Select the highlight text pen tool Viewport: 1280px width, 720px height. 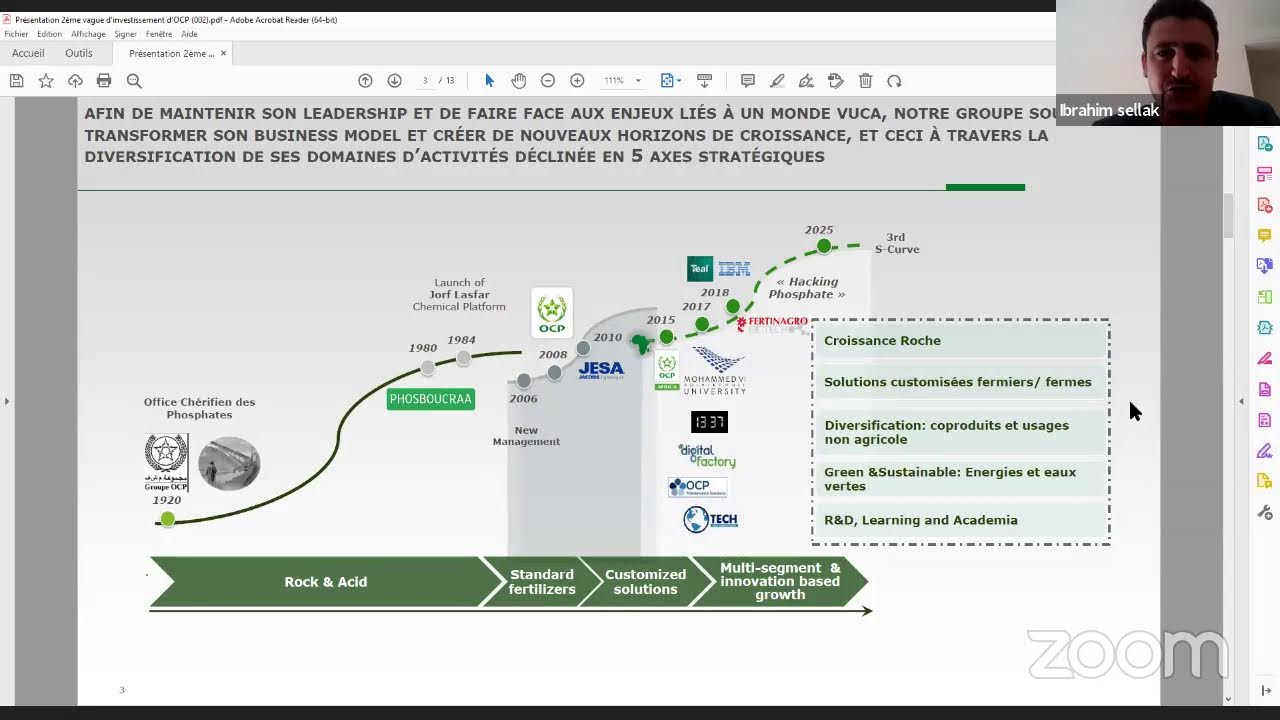coord(777,81)
